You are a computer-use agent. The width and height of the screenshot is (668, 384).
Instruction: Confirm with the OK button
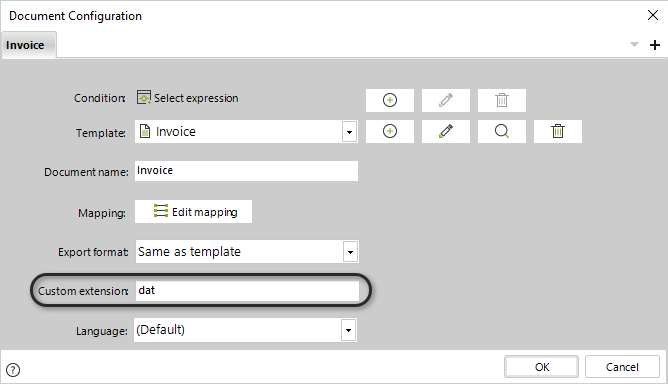pyautogui.click(x=541, y=367)
